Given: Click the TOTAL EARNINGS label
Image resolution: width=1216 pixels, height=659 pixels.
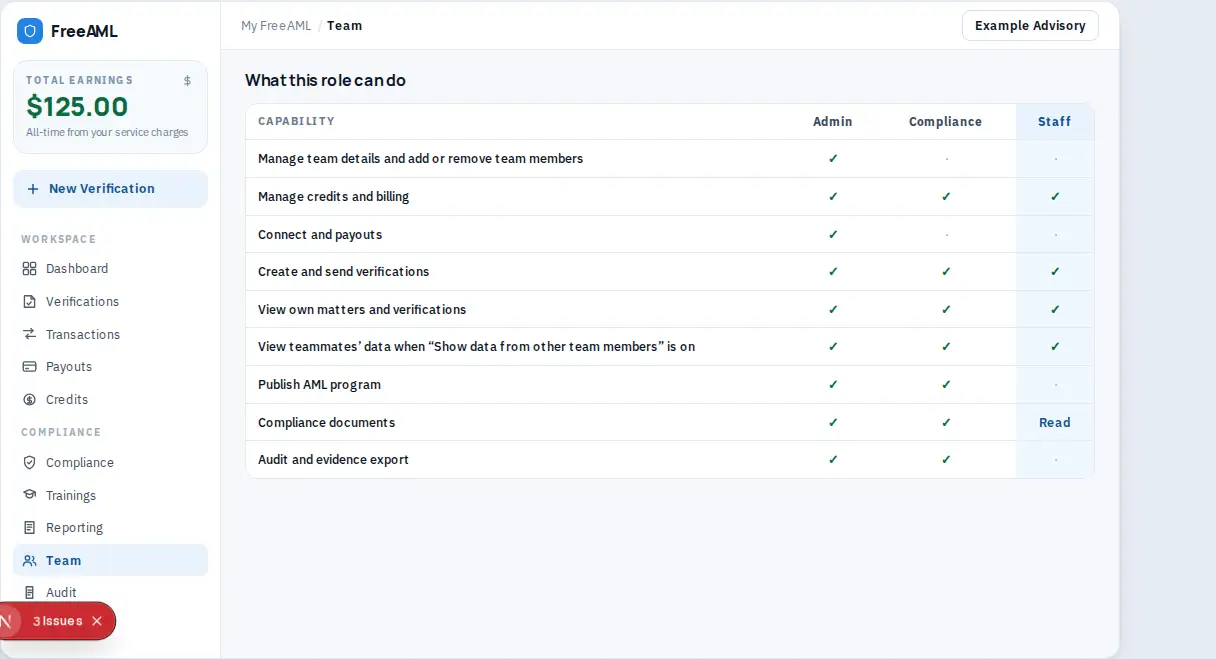Looking at the screenshot, I should click(x=79, y=81).
